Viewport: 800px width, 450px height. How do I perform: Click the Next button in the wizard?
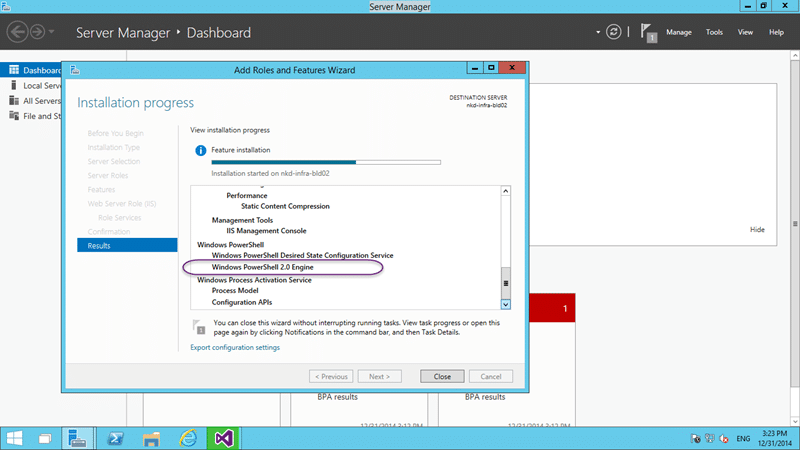click(x=379, y=377)
